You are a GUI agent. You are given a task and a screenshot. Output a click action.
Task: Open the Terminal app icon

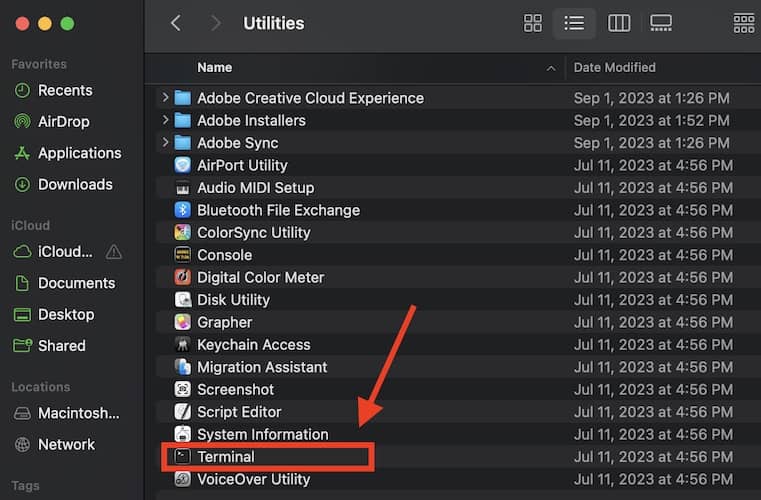click(x=182, y=457)
